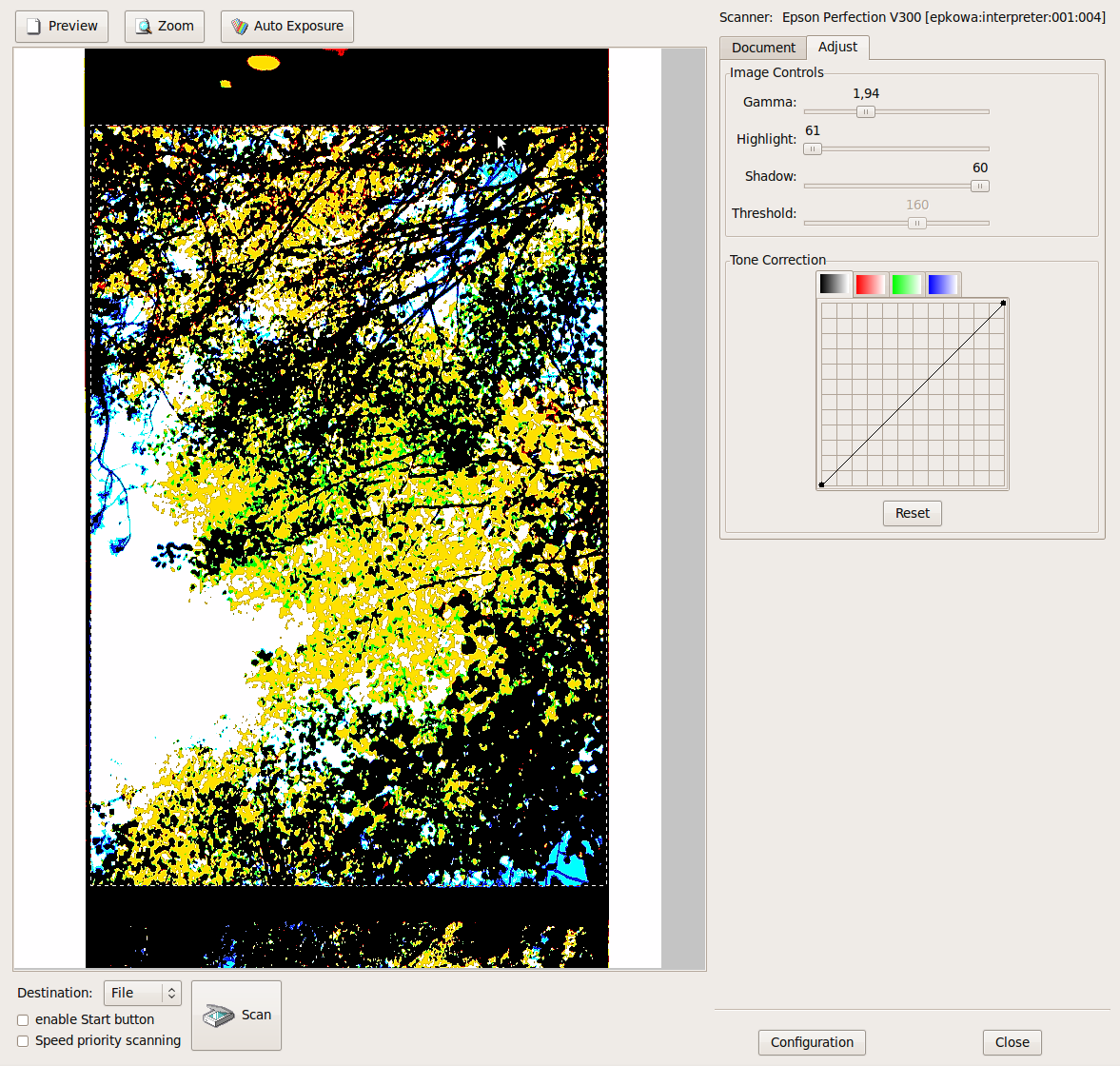Click the Image Controls label
The image size is (1120, 1066).
(x=776, y=73)
